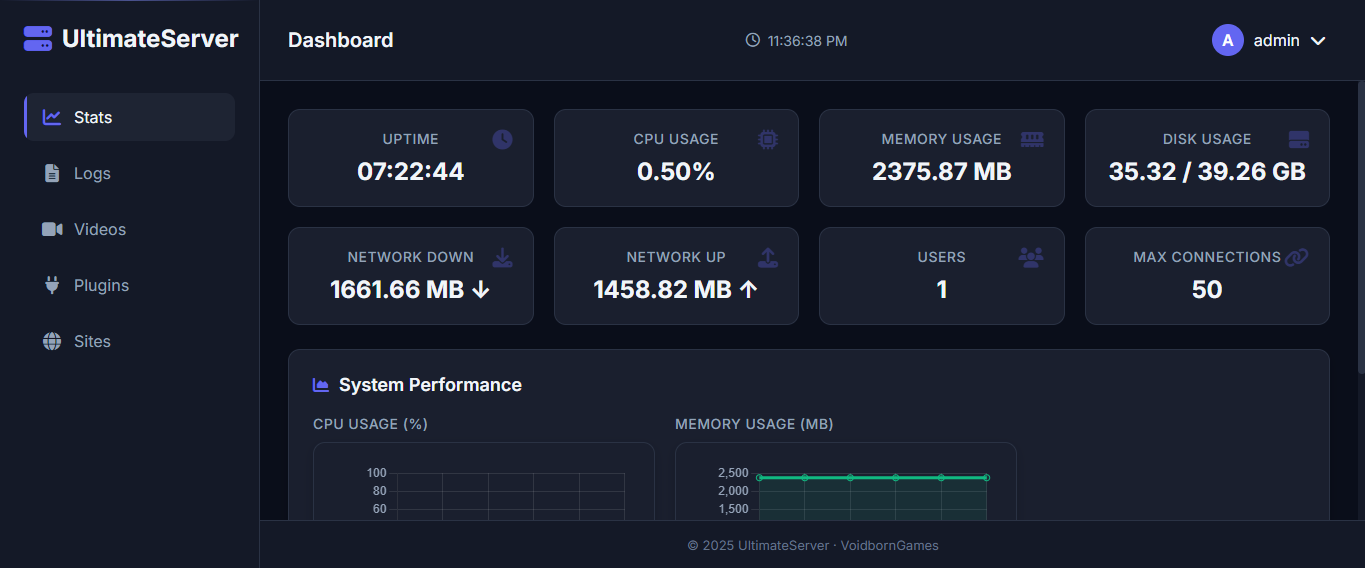Image resolution: width=1365 pixels, height=568 pixels.
Task: Click the down arrow beside 1661.66 MB
Action: [x=481, y=290]
